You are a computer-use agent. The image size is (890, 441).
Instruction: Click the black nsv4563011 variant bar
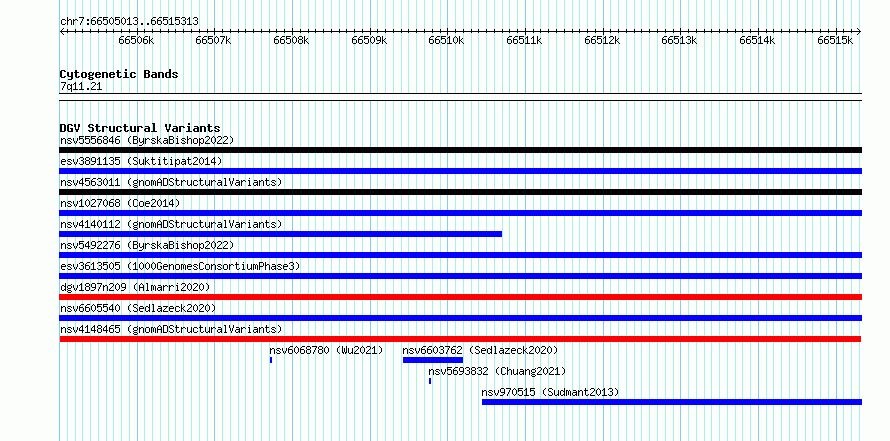coord(460,192)
